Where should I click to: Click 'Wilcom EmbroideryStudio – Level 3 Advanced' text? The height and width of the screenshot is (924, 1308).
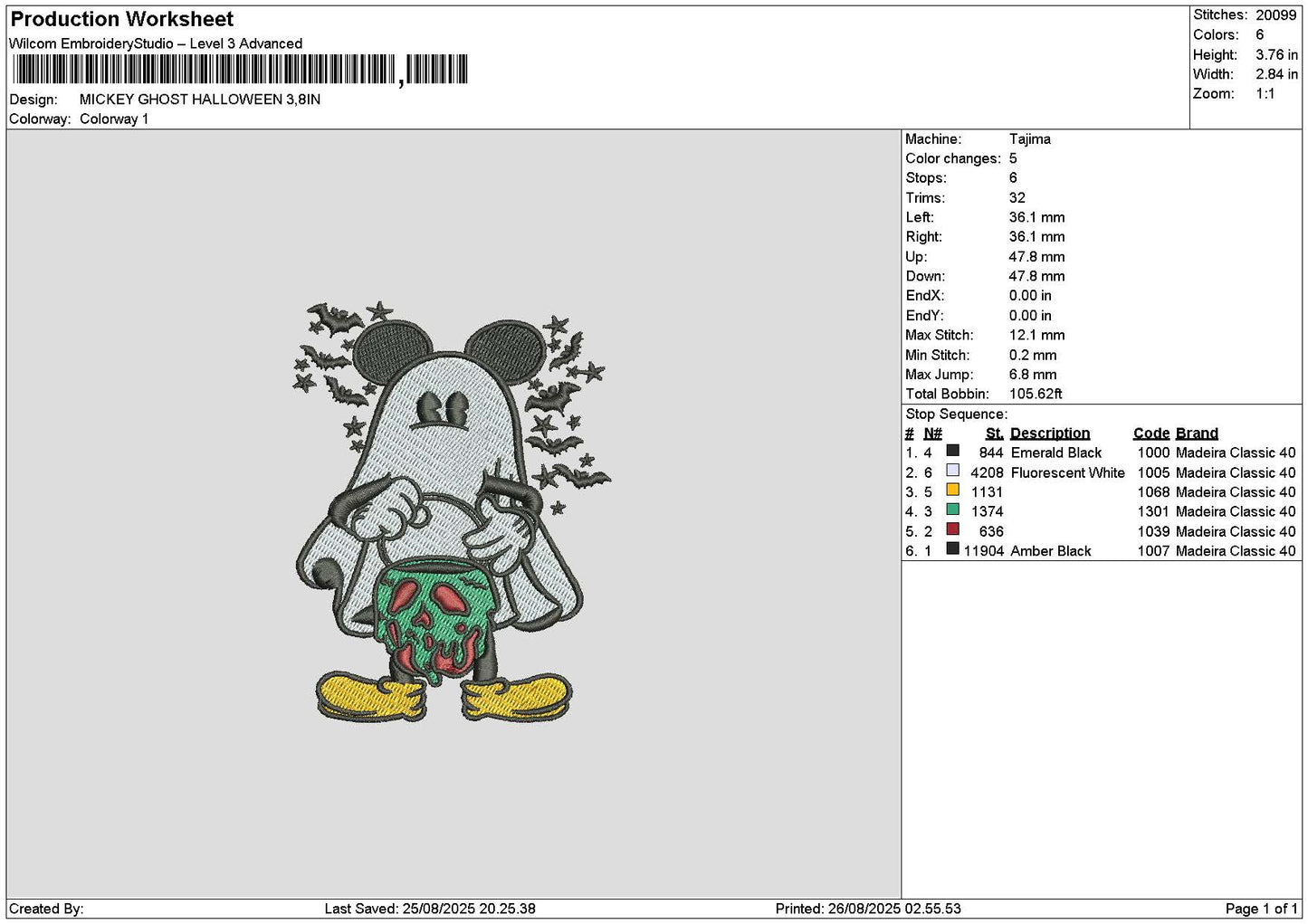(x=156, y=43)
